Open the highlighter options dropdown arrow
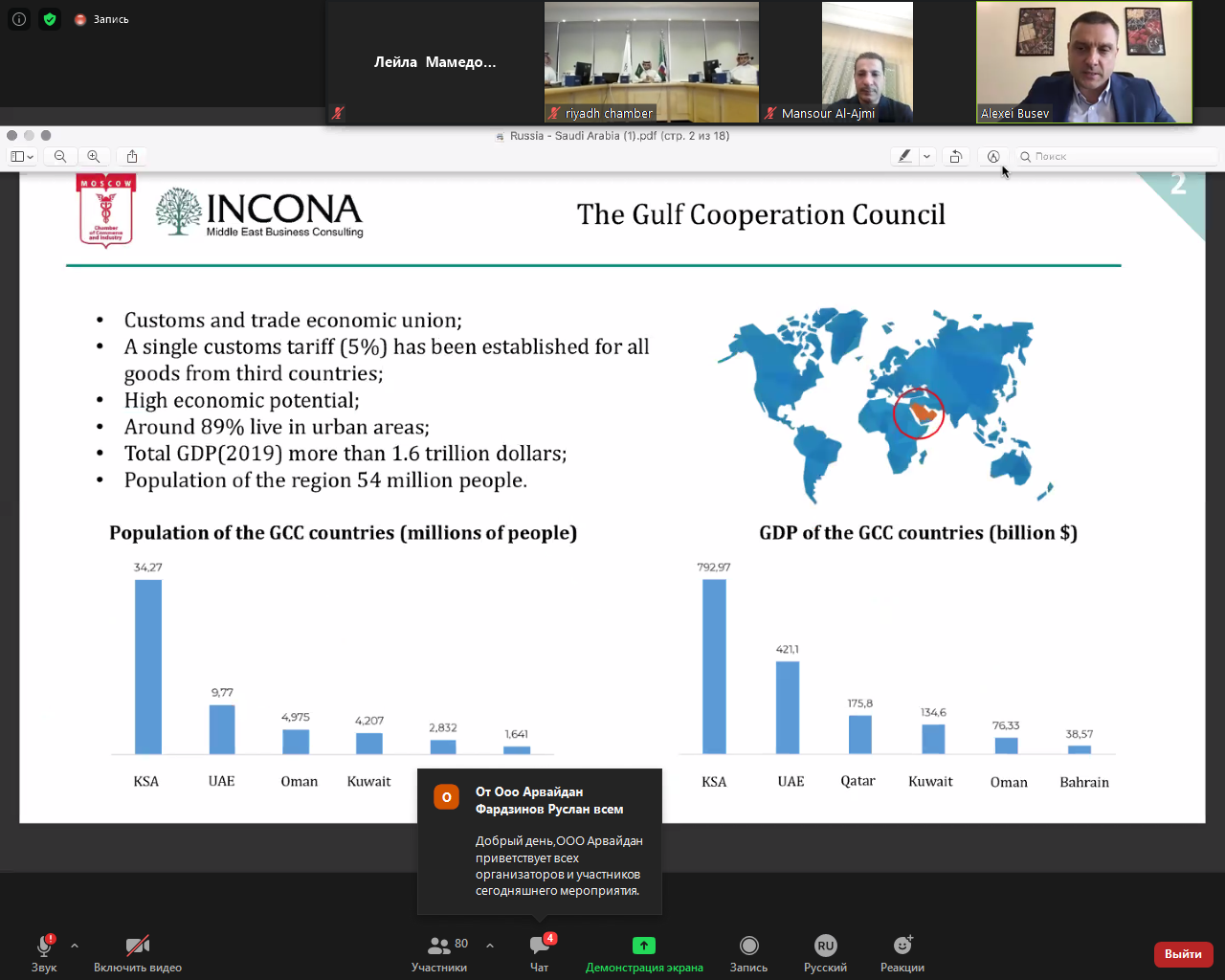1225x980 pixels. (x=926, y=156)
